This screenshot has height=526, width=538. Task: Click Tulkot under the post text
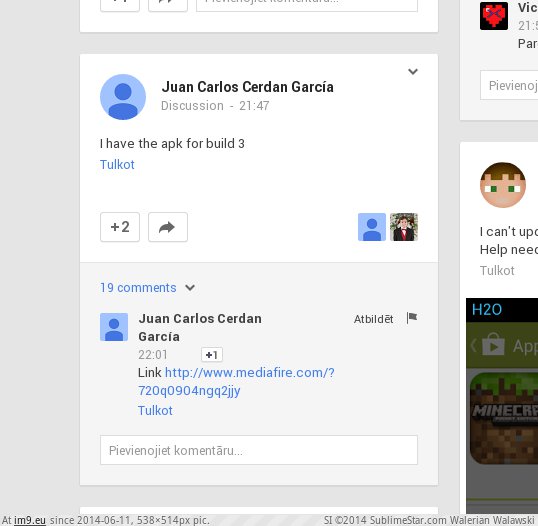117,165
